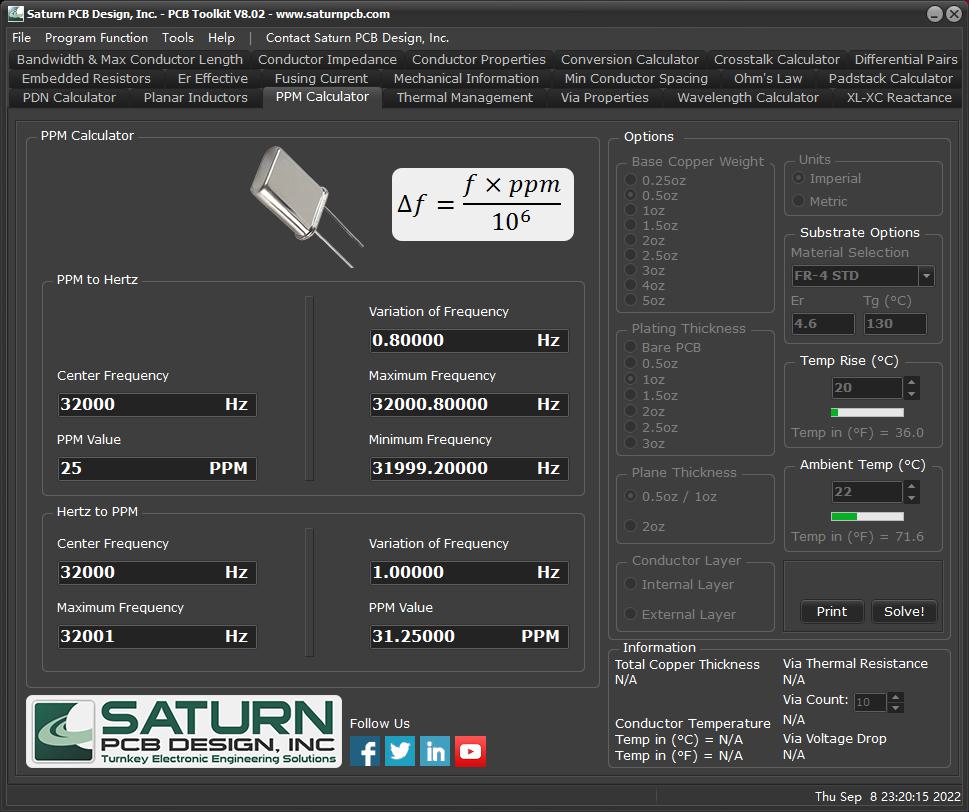
Task: Increase Via Count value
Action: [x=895, y=697]
